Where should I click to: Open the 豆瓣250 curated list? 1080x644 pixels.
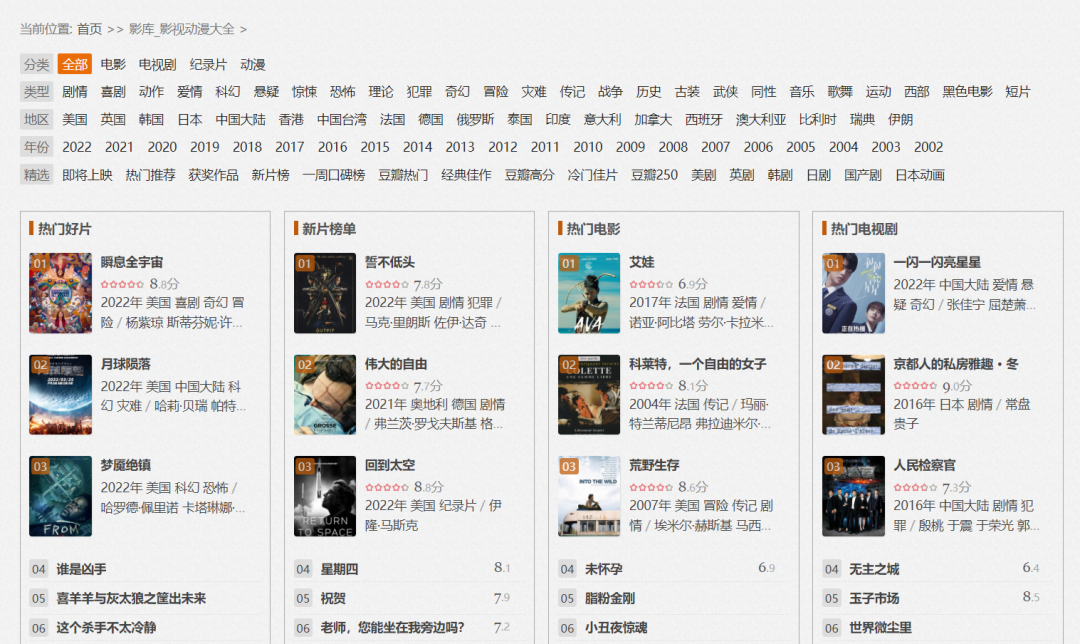click(654, 175)
